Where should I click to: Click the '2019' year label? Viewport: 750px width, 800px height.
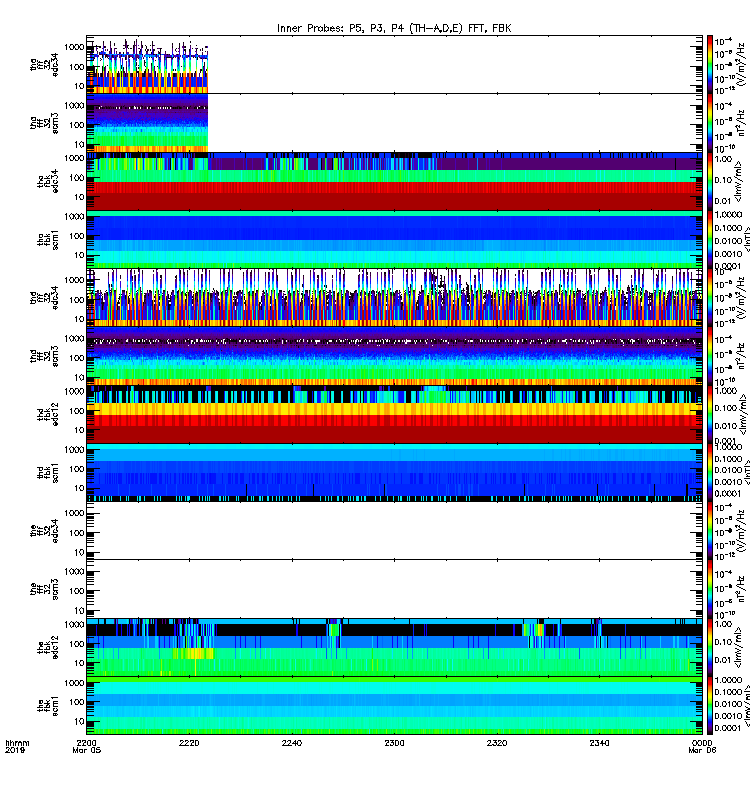(14, 751)
